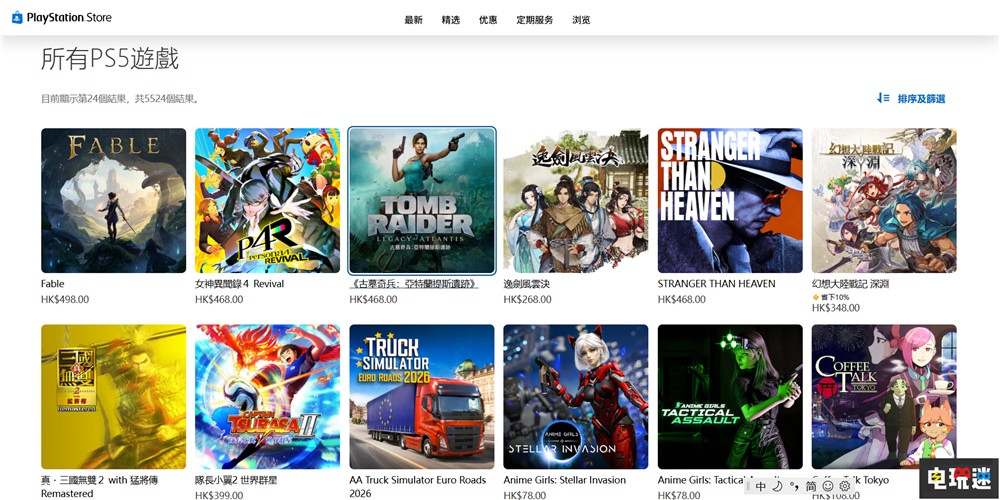
Task: Open the 定期服务 navigation menu
Action: (535, 20)
